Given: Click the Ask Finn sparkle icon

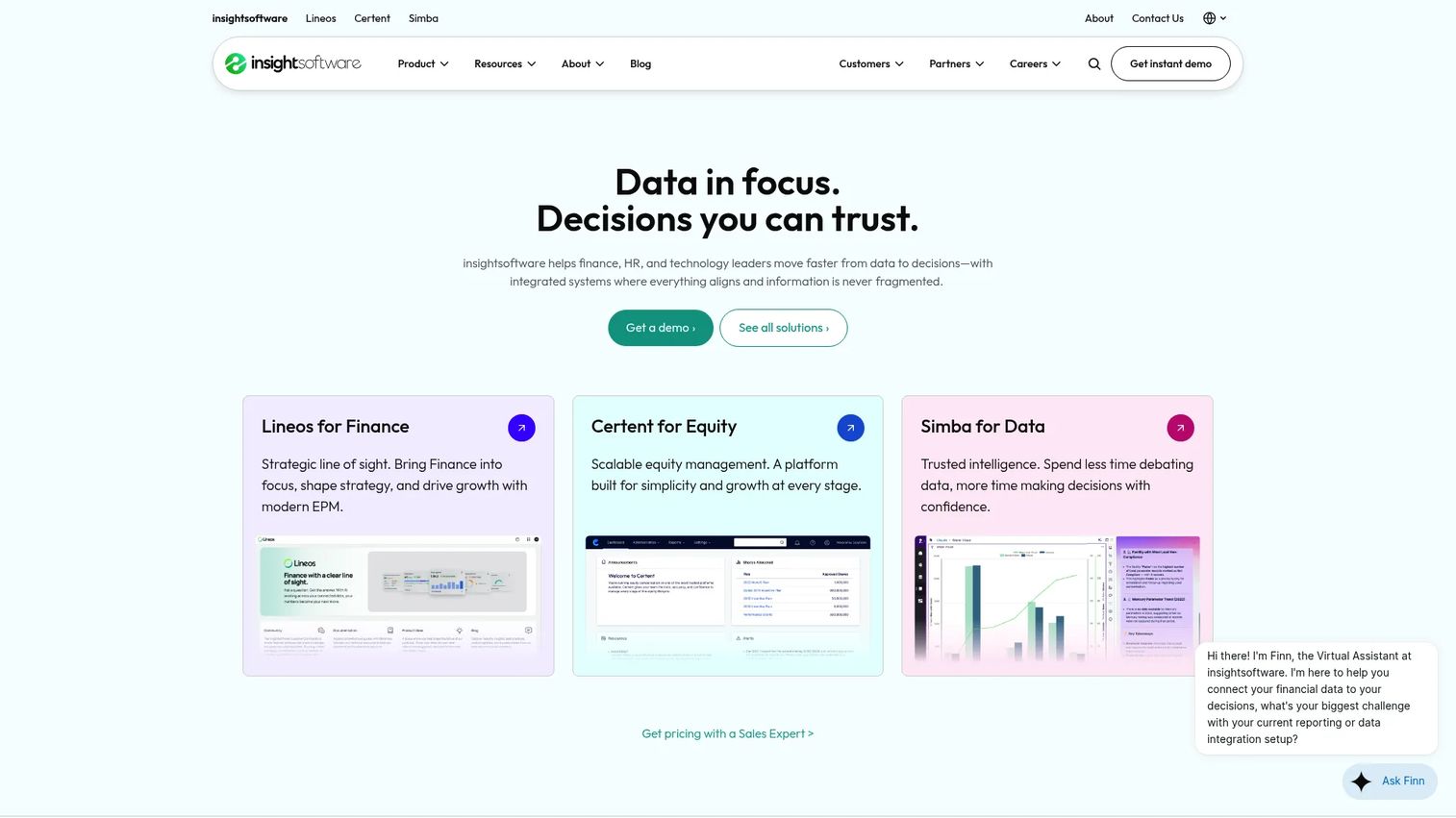Looking at the screenshot, I should [1361, 781].
